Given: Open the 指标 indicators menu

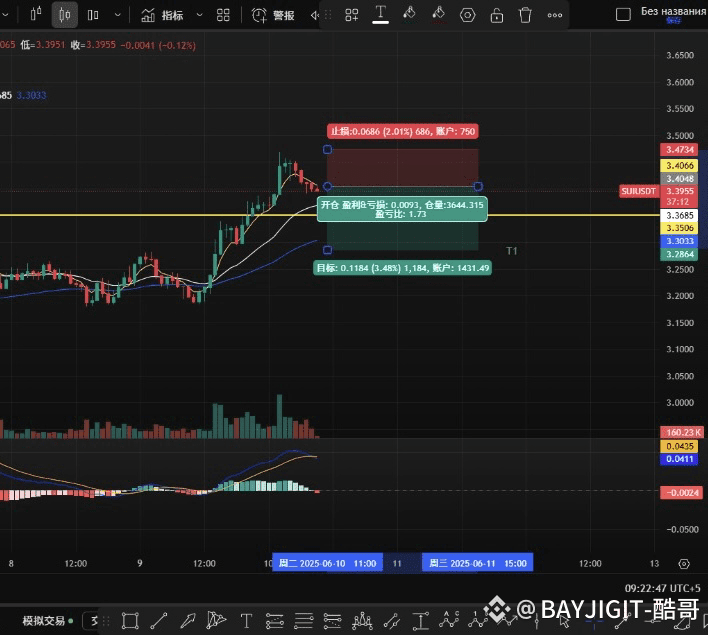Looking at the screenshot, I should pyautogui.click(x=162, y=15).
